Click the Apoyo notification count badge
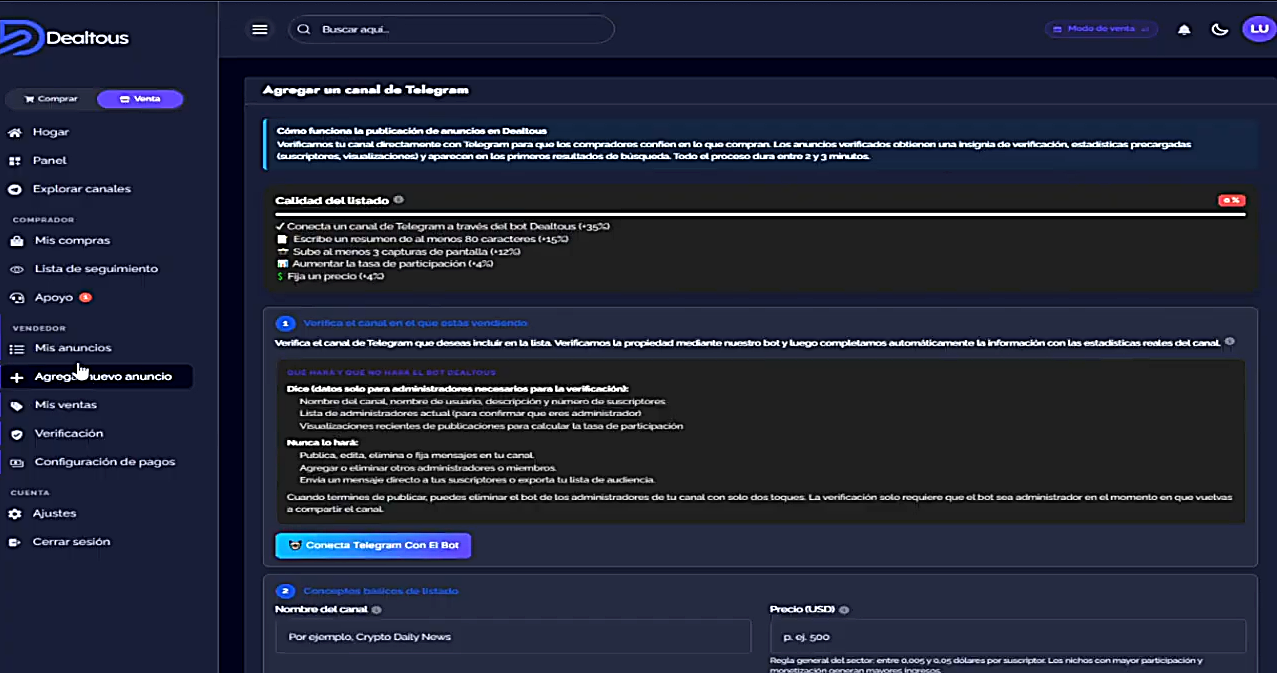The height and width of the screenshot is (673, 1277). pyautogui.click(x=86, y=297)
